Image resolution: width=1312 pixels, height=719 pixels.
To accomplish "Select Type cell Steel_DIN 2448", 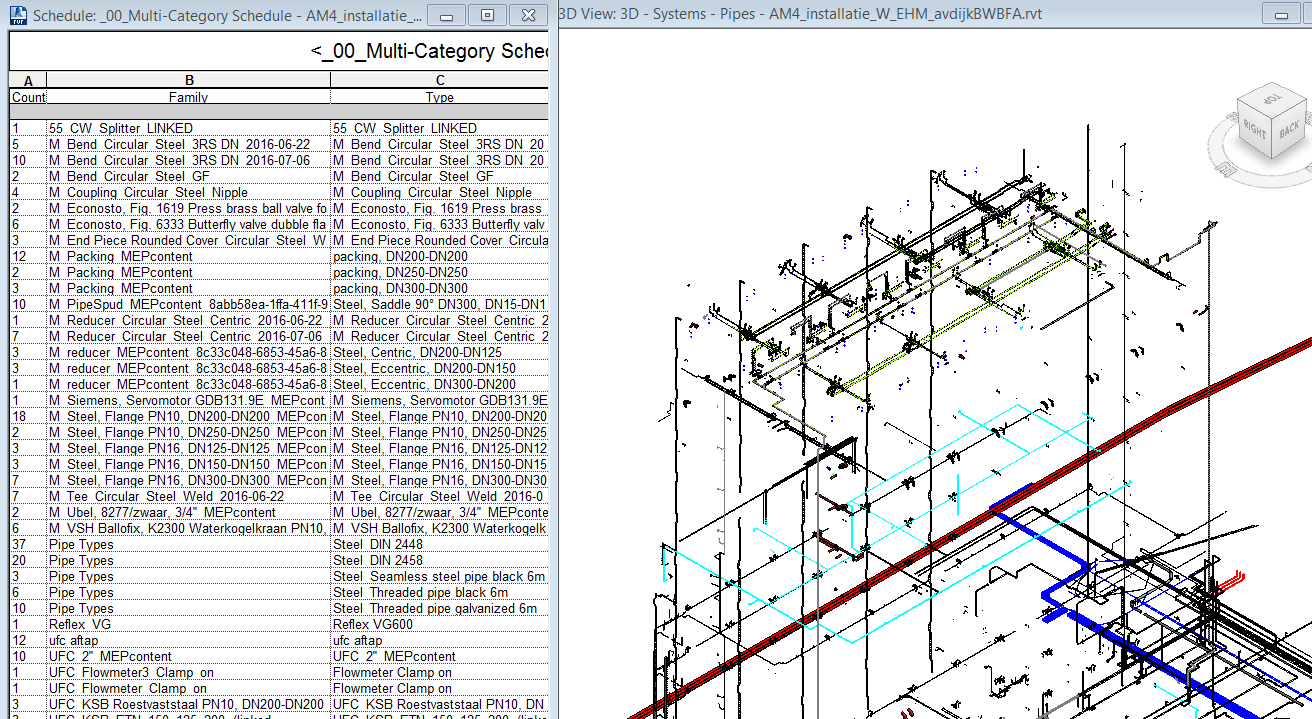I will (x=440, y=544).
